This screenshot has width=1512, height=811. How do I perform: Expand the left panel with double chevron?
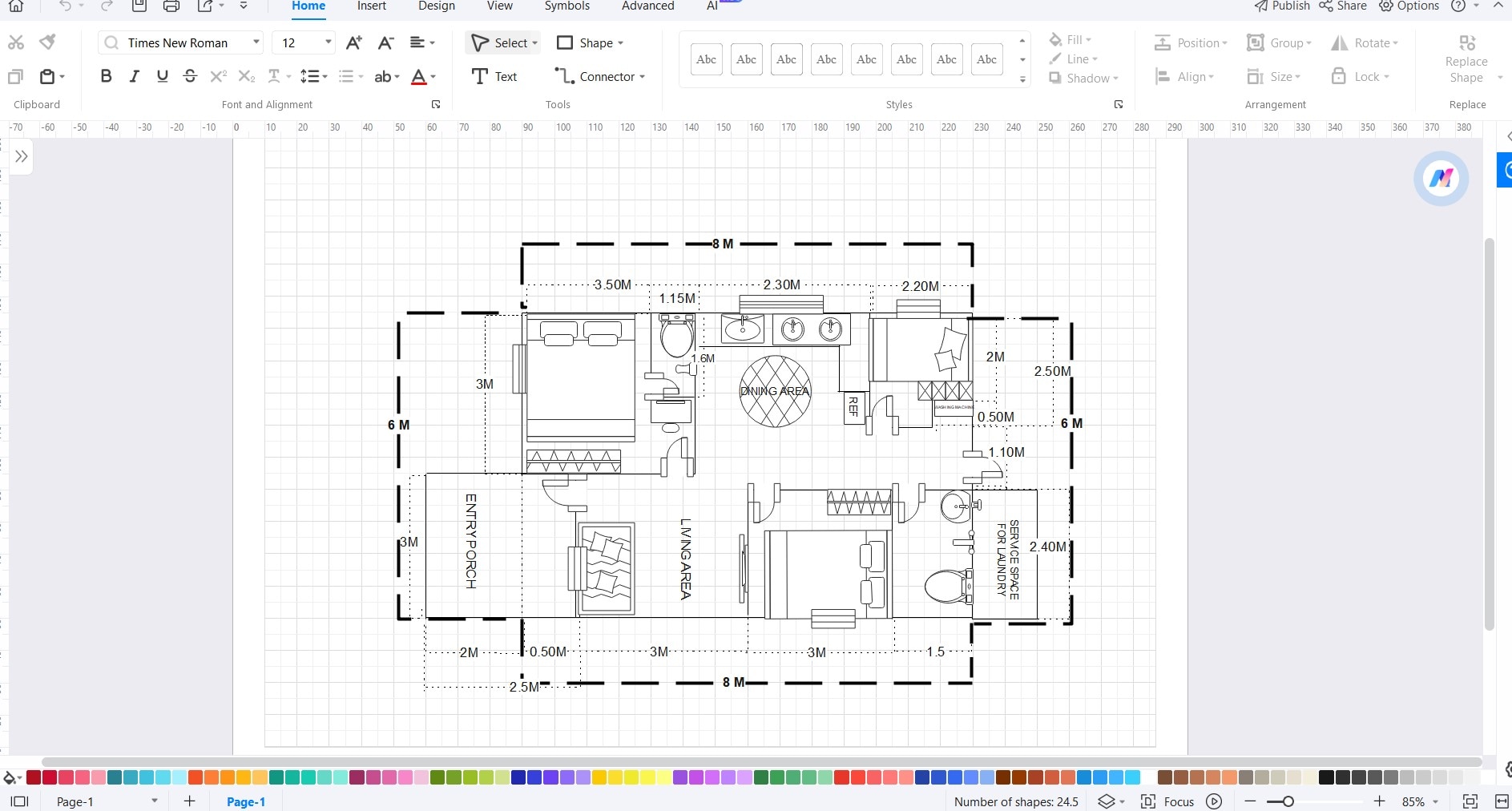pos(22,156)
